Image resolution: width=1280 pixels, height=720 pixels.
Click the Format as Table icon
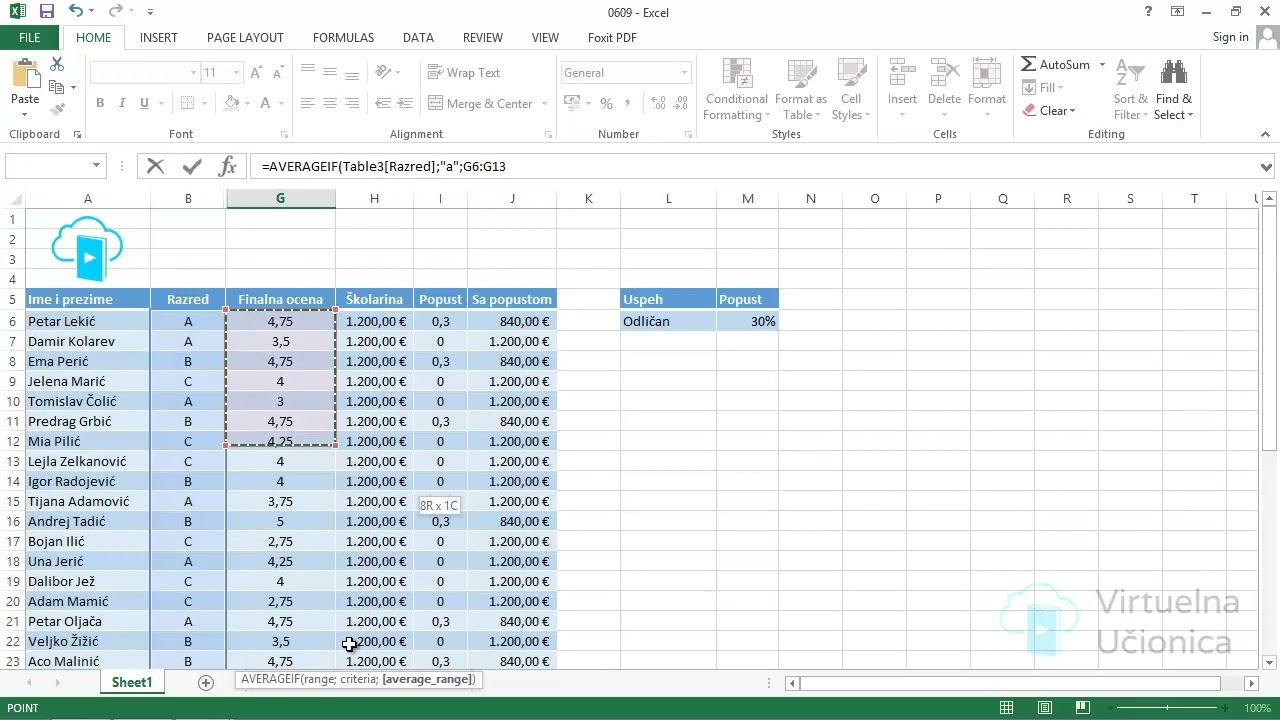click(x=801, y=74)
